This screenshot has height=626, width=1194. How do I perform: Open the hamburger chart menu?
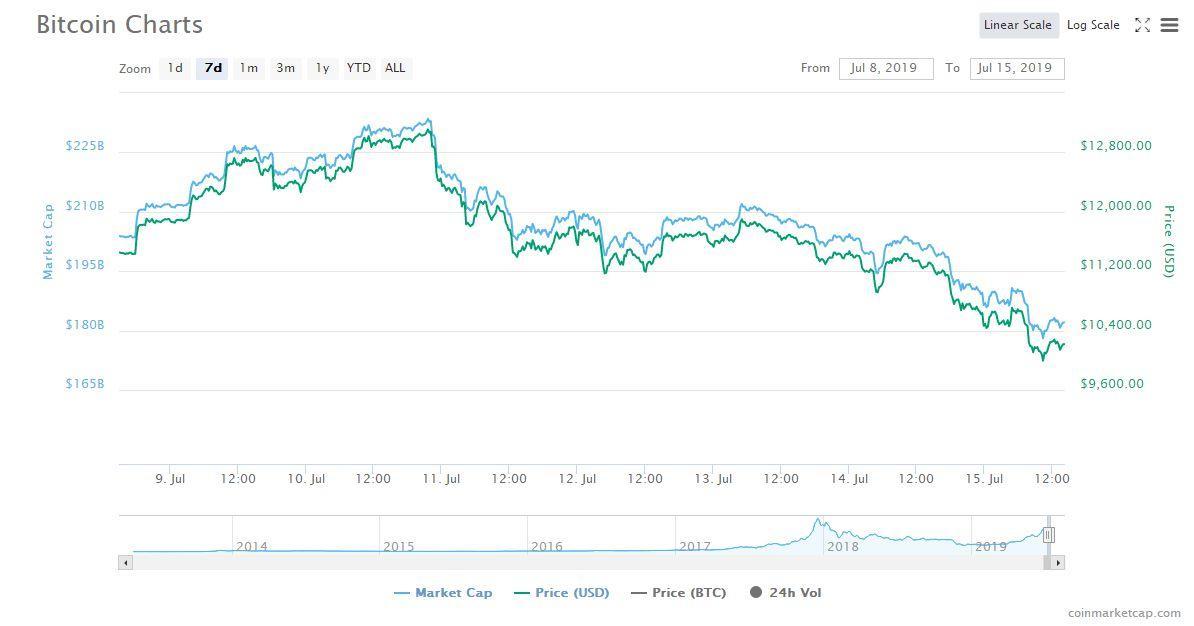1169,25
